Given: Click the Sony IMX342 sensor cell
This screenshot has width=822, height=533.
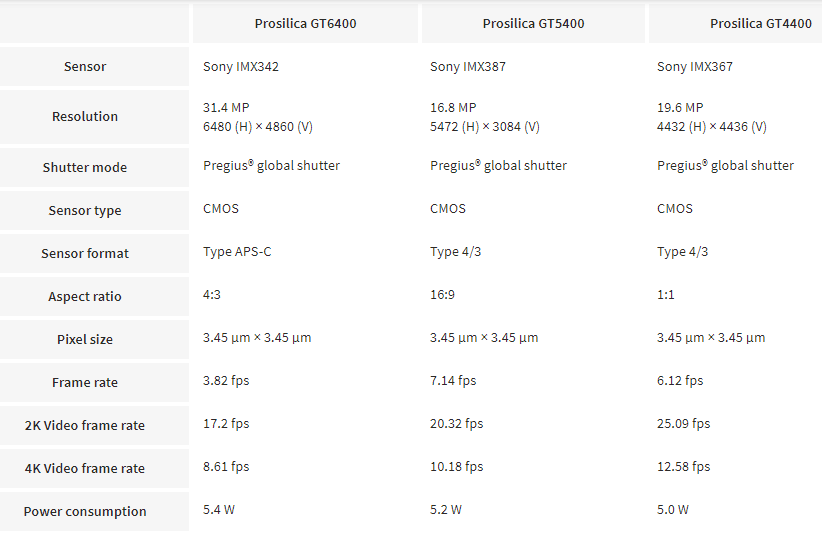Looking at the screenshot, I should click(239, 67).
